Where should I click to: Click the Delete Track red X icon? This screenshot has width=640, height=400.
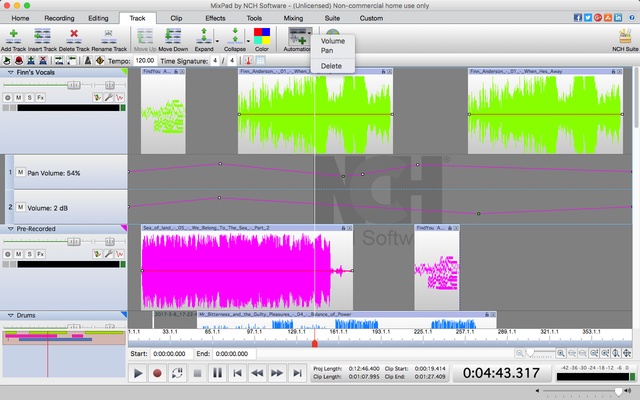(74, 36)
